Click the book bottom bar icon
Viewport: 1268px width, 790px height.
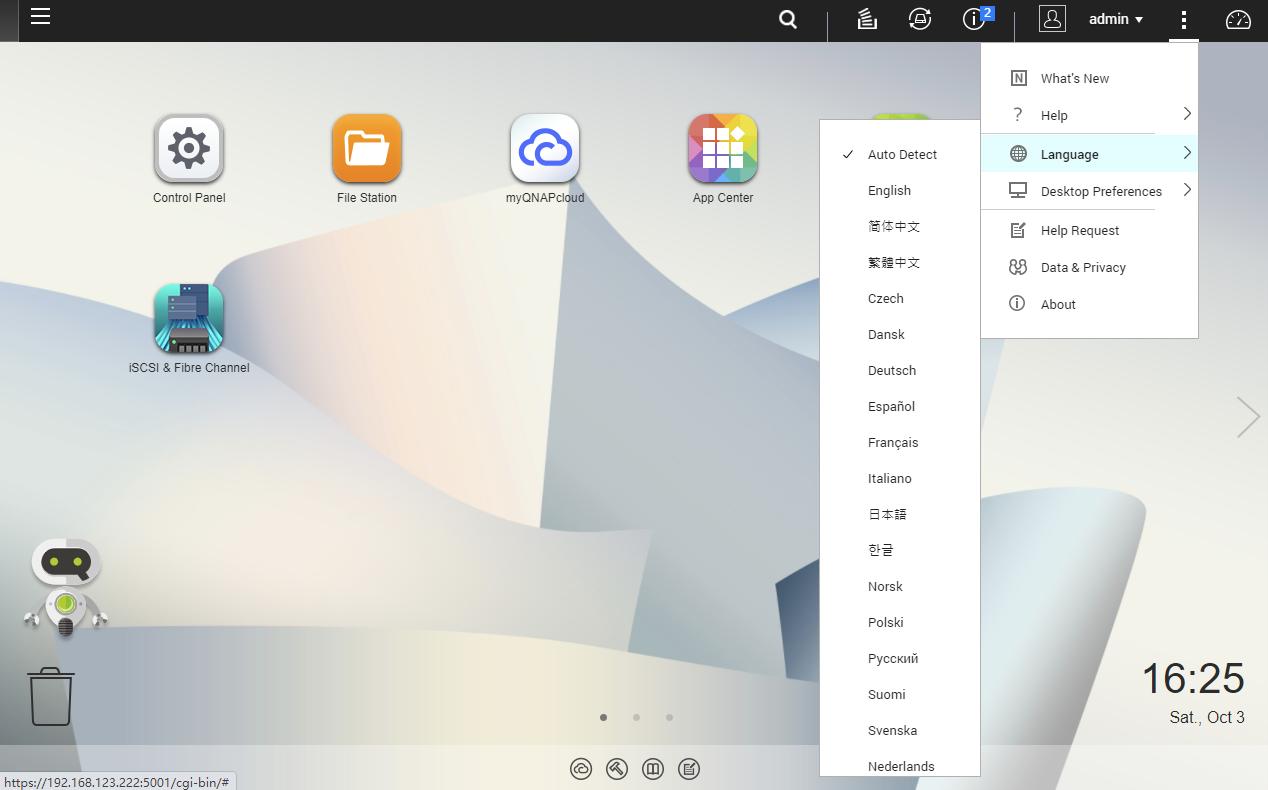[653, 769]
